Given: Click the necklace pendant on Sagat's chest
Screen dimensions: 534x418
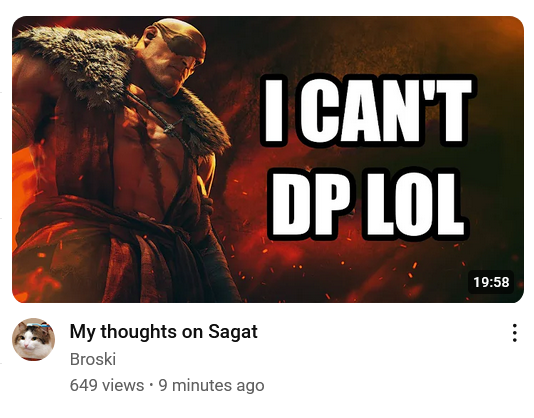Looking at the screenshot, I should 169,127.
